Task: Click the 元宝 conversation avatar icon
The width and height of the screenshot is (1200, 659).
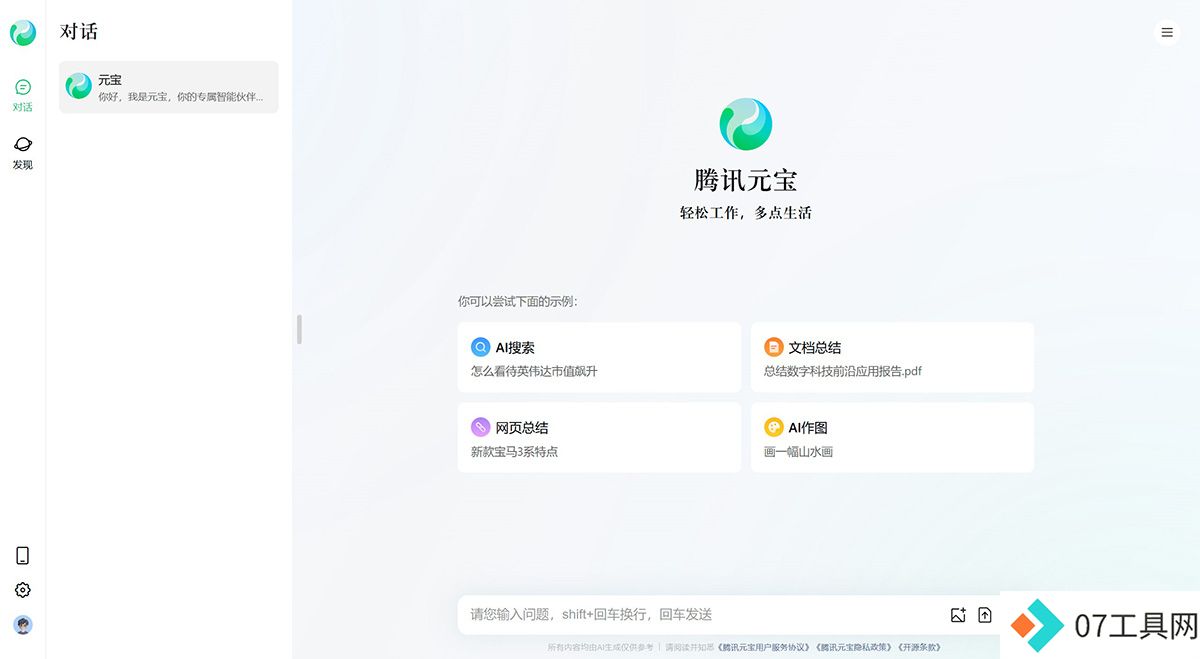Action: (x=79, y=87)
